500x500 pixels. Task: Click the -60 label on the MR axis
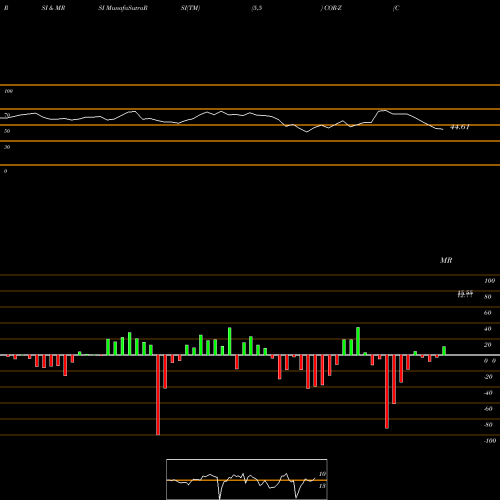(488, 409)
